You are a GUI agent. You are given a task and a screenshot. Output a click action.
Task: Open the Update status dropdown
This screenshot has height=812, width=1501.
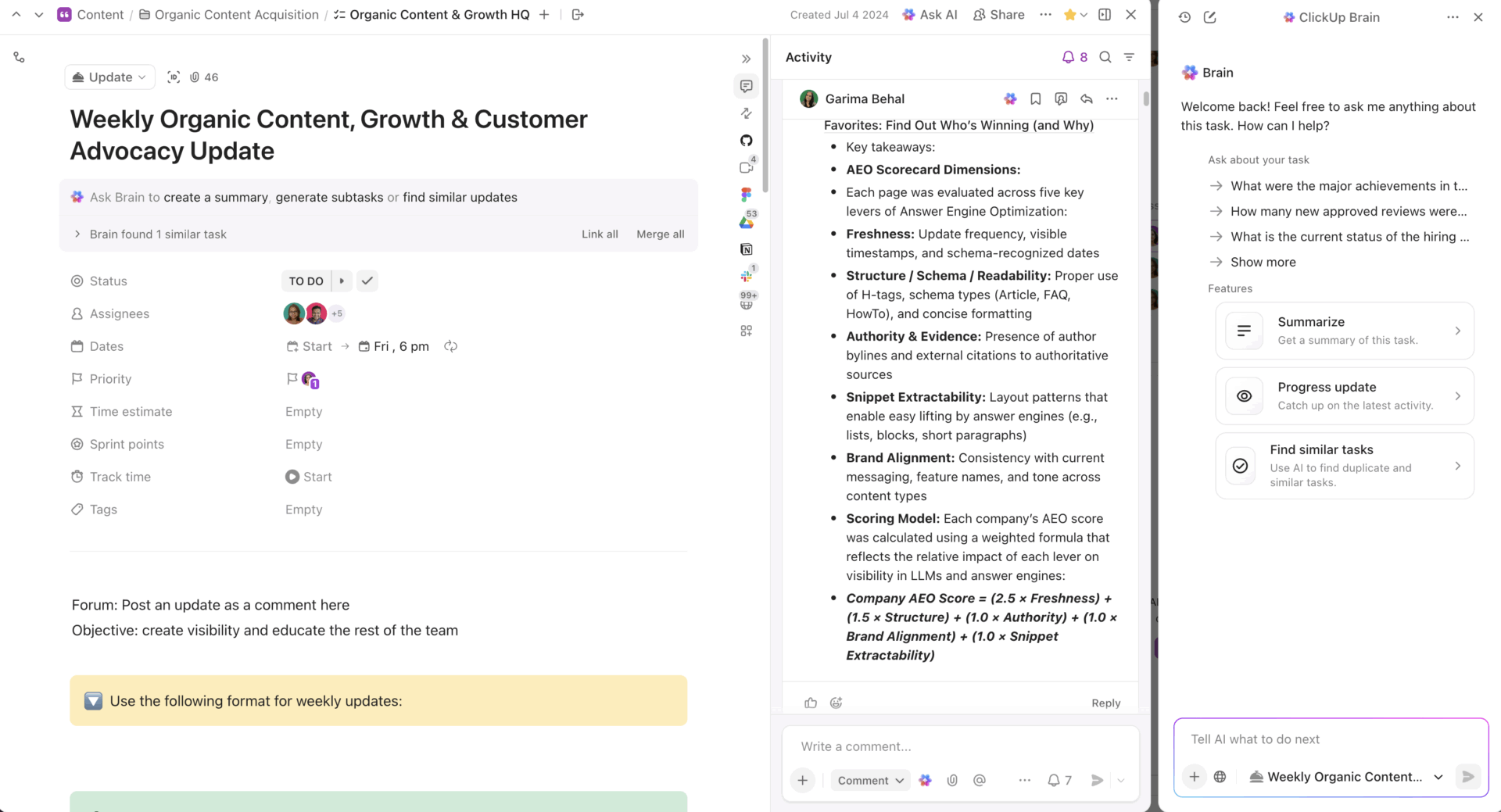pos(109,77)
